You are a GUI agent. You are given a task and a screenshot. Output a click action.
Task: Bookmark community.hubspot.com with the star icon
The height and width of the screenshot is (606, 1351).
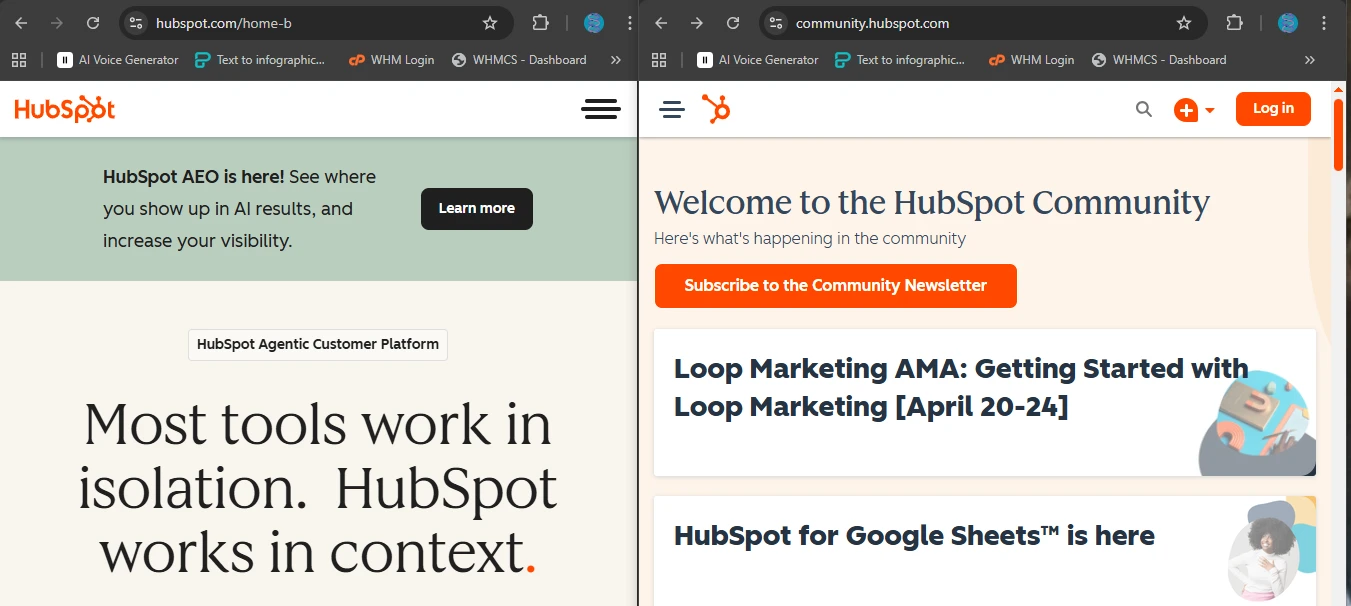(x=1184, y=23)
